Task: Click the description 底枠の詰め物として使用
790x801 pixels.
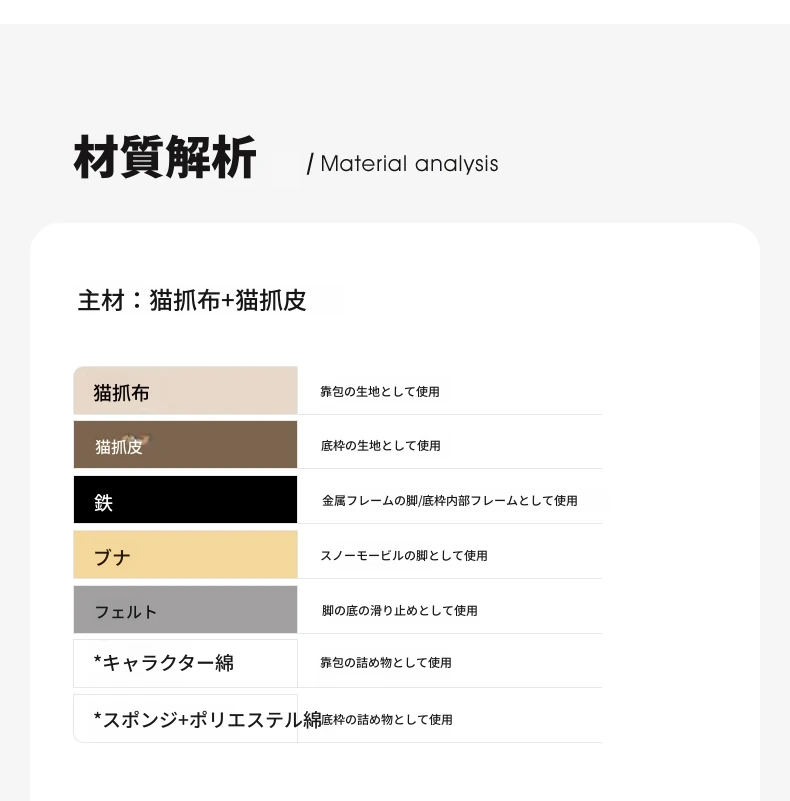Action: pos(387,720)
